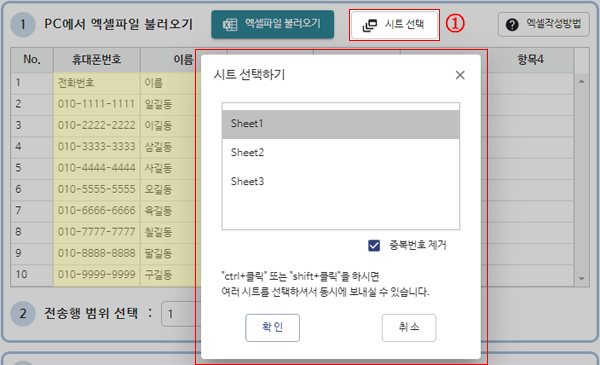Click the No. column header
Viewport: 600px width, 365px height.
pos(32,60)
